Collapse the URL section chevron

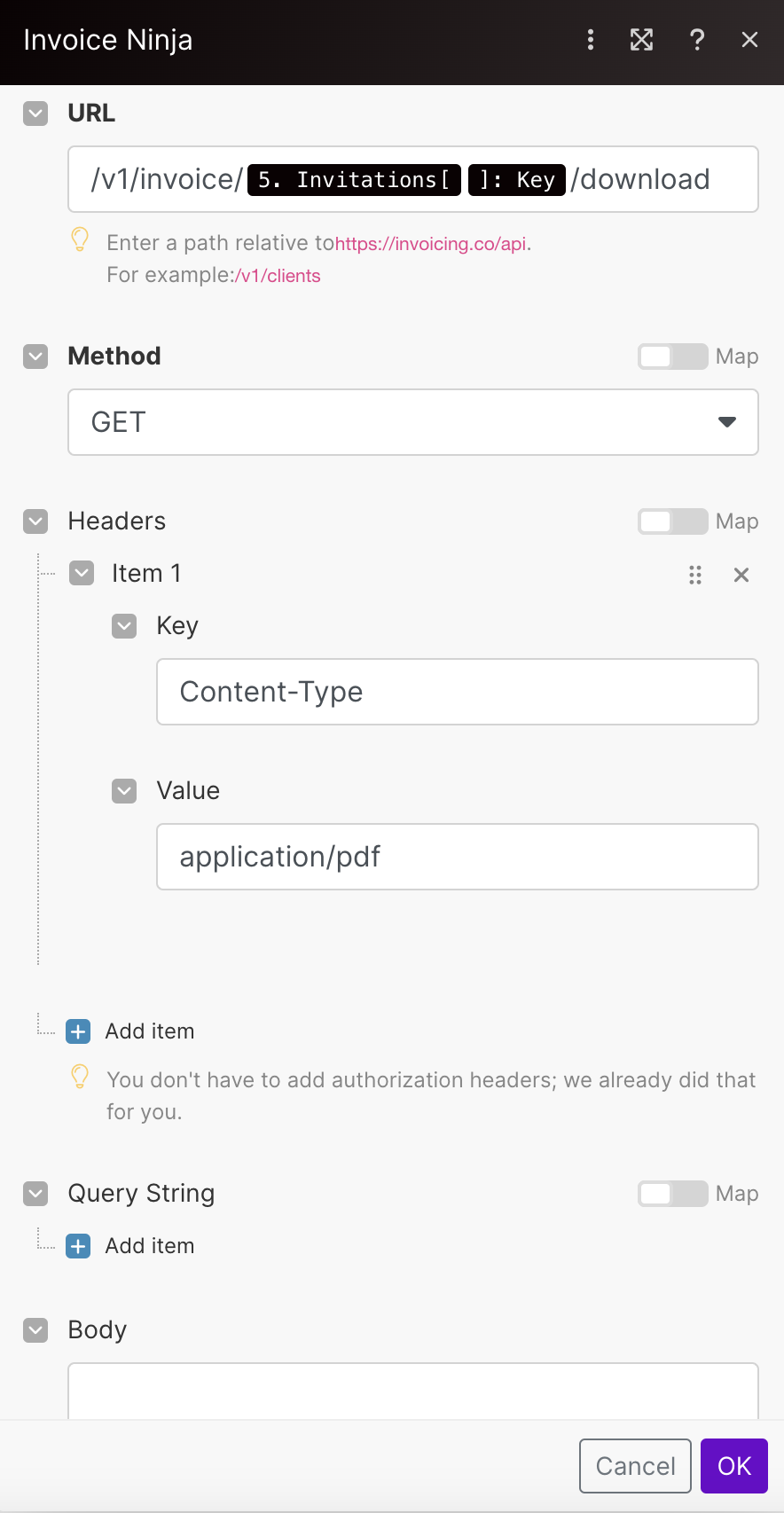(35, 114)
